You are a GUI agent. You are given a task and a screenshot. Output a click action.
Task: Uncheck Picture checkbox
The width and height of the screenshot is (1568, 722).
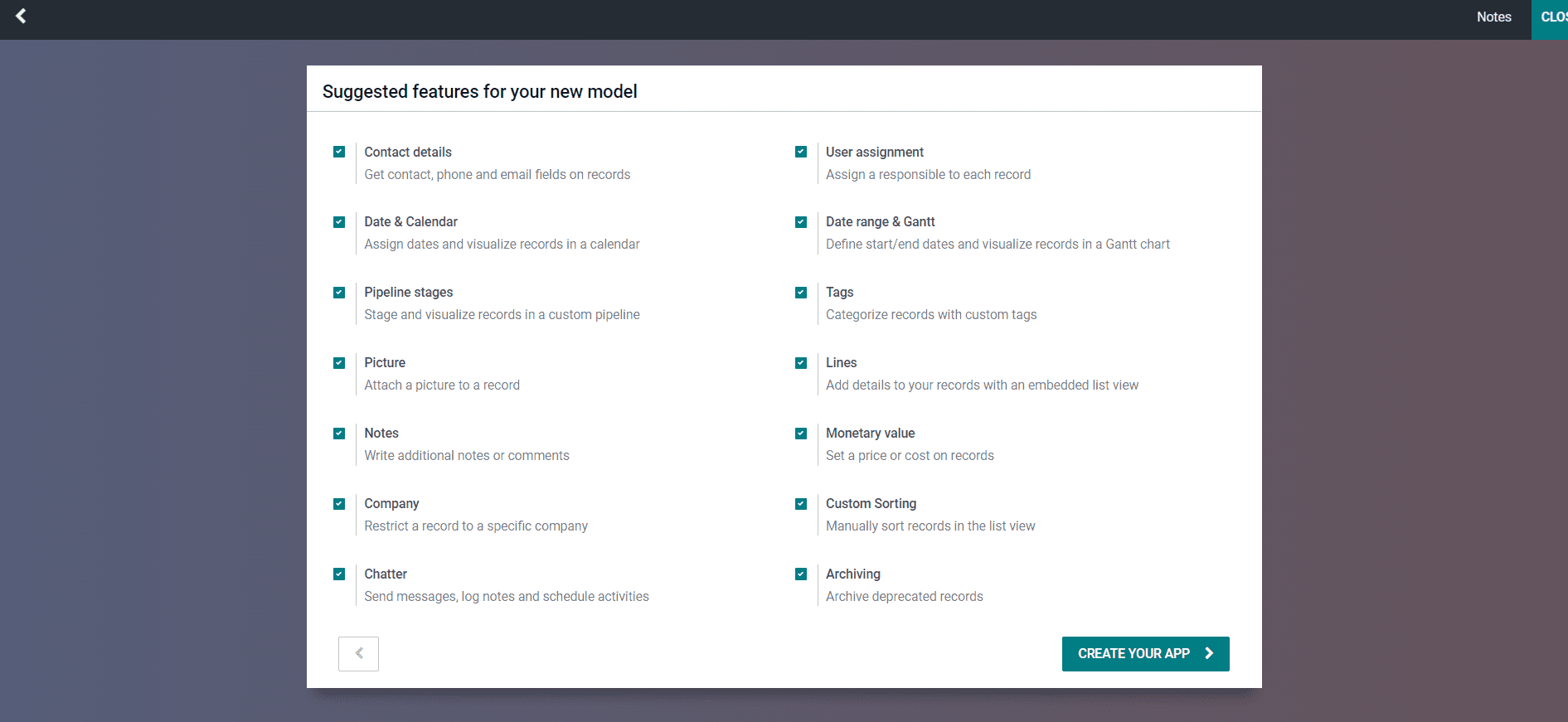tap(339, 363)
